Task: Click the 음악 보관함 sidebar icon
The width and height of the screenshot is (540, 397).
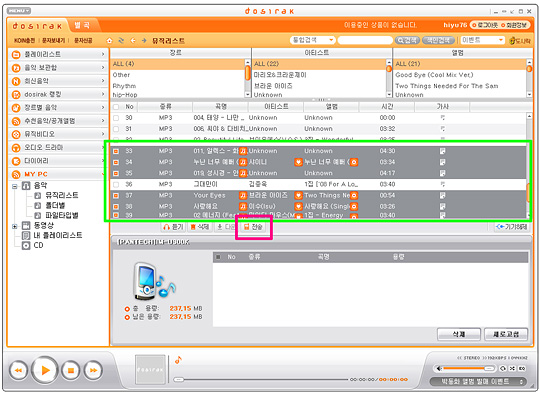Action: [16, 68]
